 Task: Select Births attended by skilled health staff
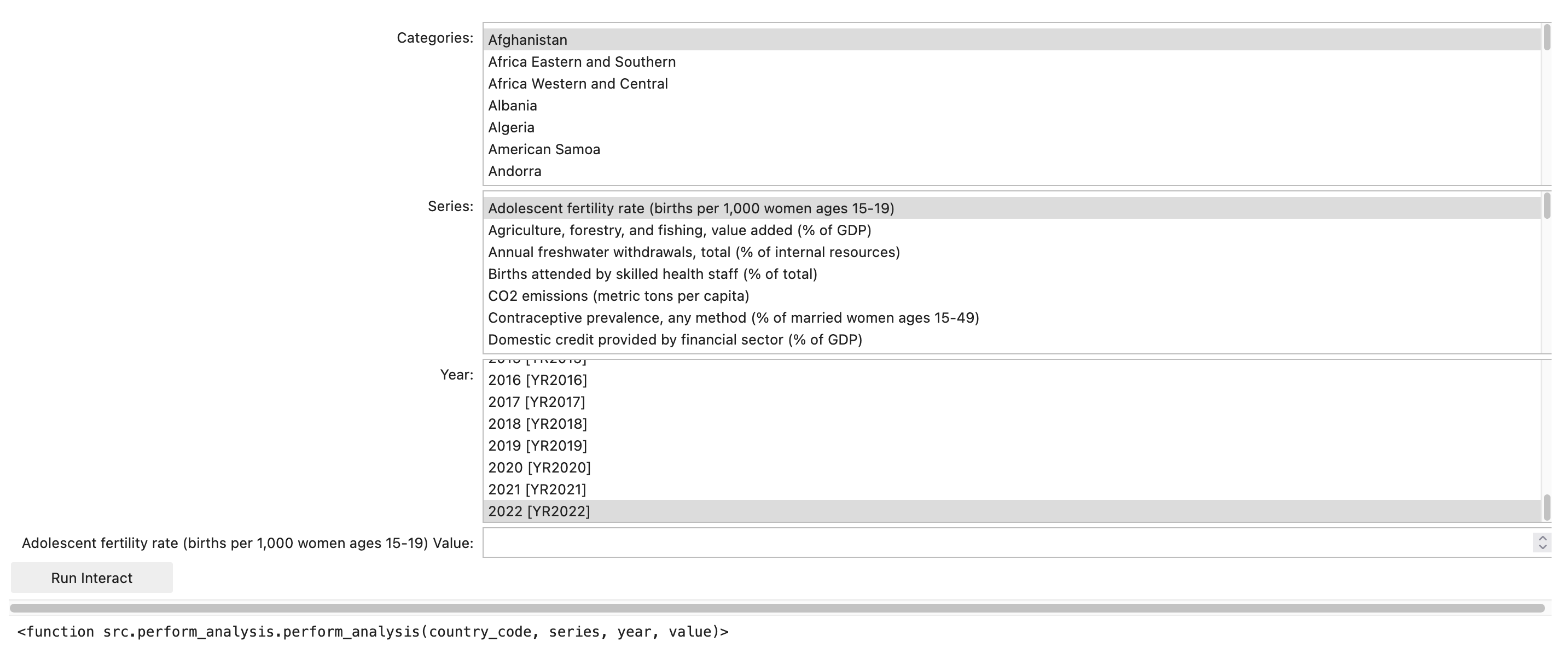[x=652, y=275]
